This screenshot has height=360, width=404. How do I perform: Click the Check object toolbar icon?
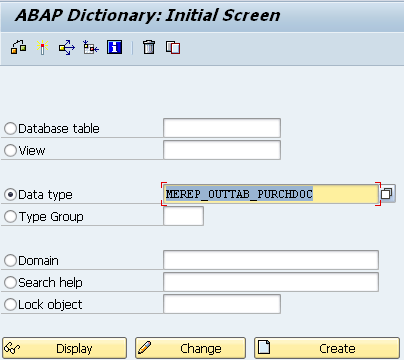18,47
